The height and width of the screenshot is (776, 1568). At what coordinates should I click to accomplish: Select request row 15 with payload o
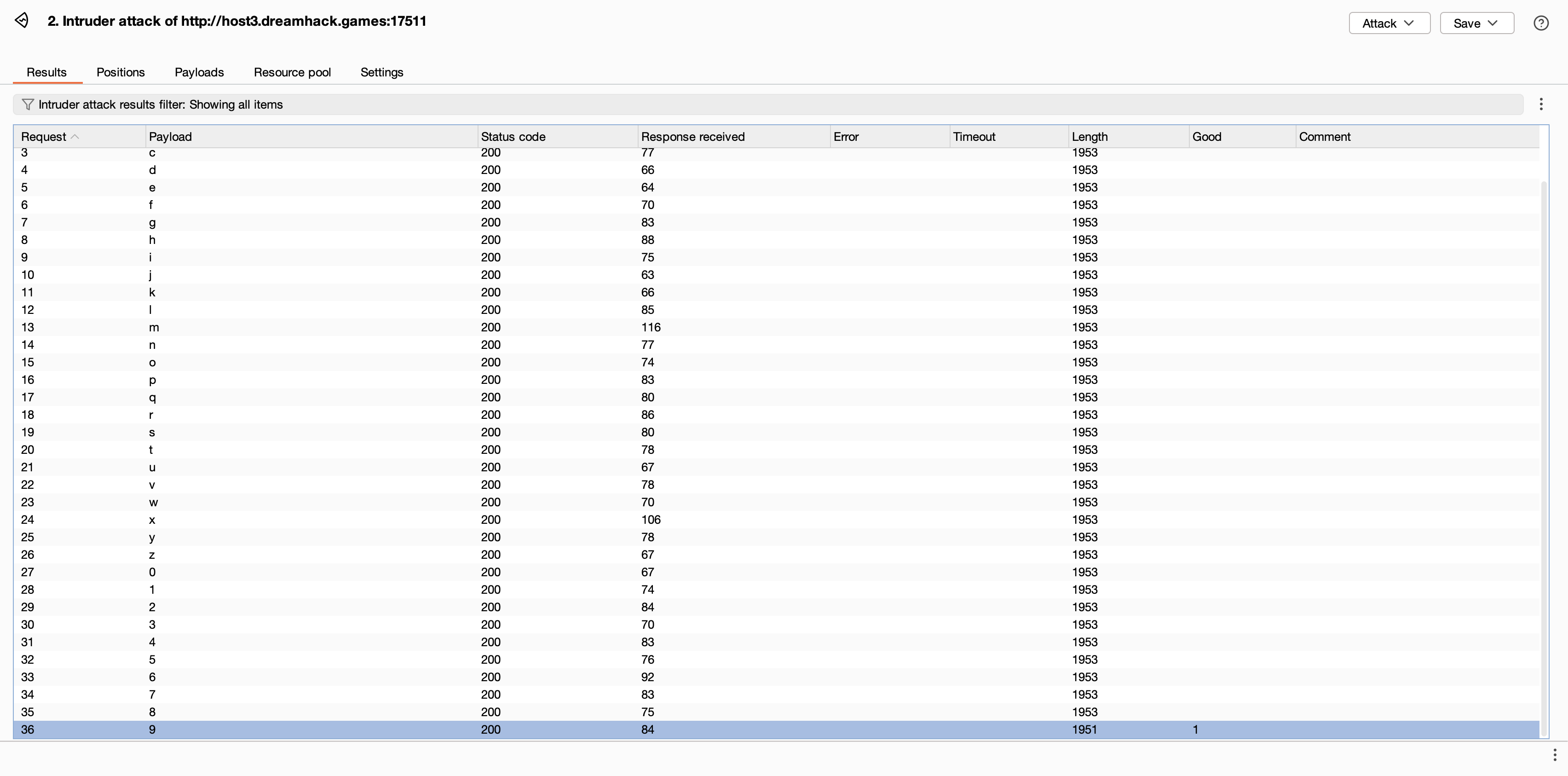click(777, 362)
